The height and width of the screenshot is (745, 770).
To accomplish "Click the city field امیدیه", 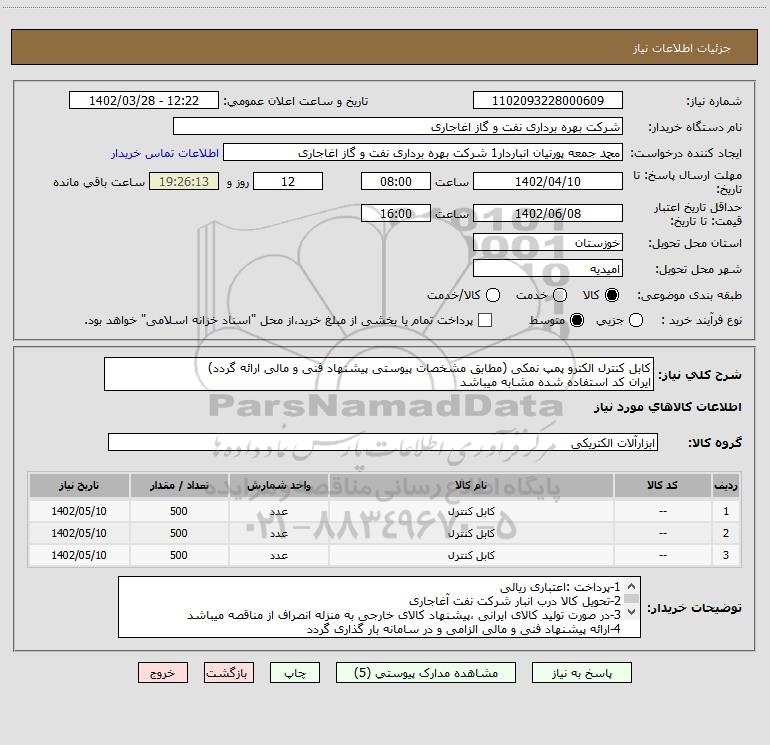I will (548, 269).
